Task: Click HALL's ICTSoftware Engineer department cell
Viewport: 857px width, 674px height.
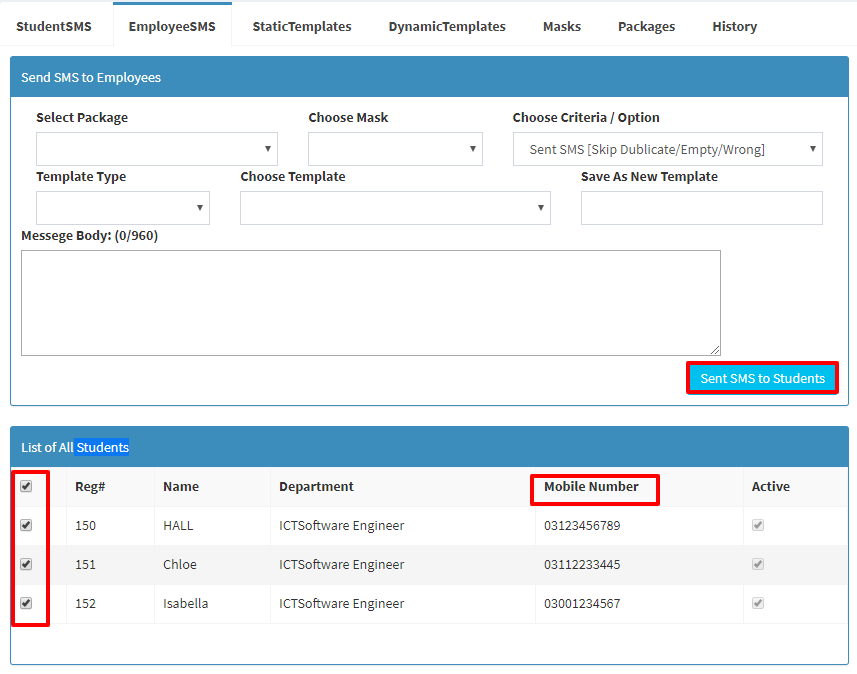Action: click(342, 525)
